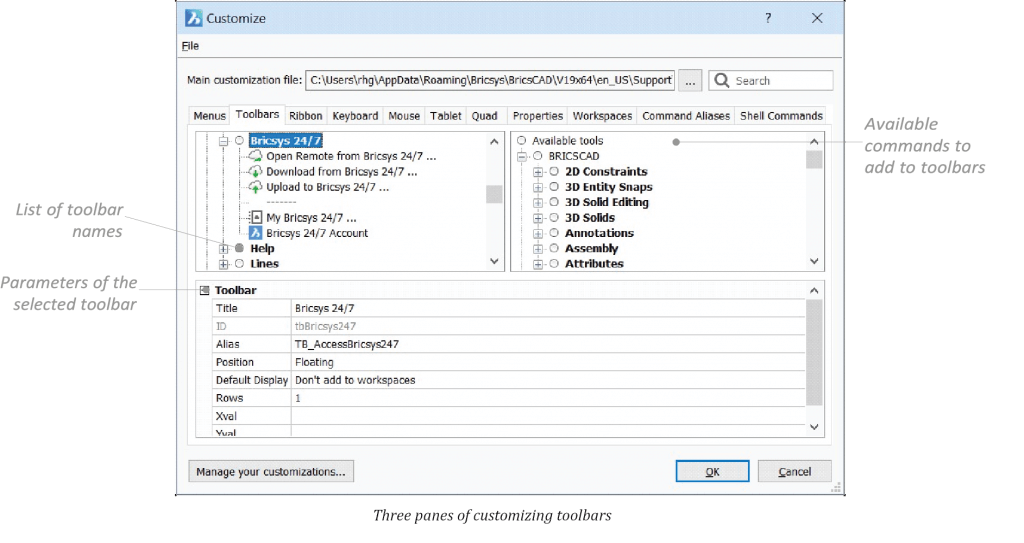This screenshot has height=543, width=1024.
Task: Click the Open Remote from Bricsys 24/7 cloud icon
Action: pos(255,156)
